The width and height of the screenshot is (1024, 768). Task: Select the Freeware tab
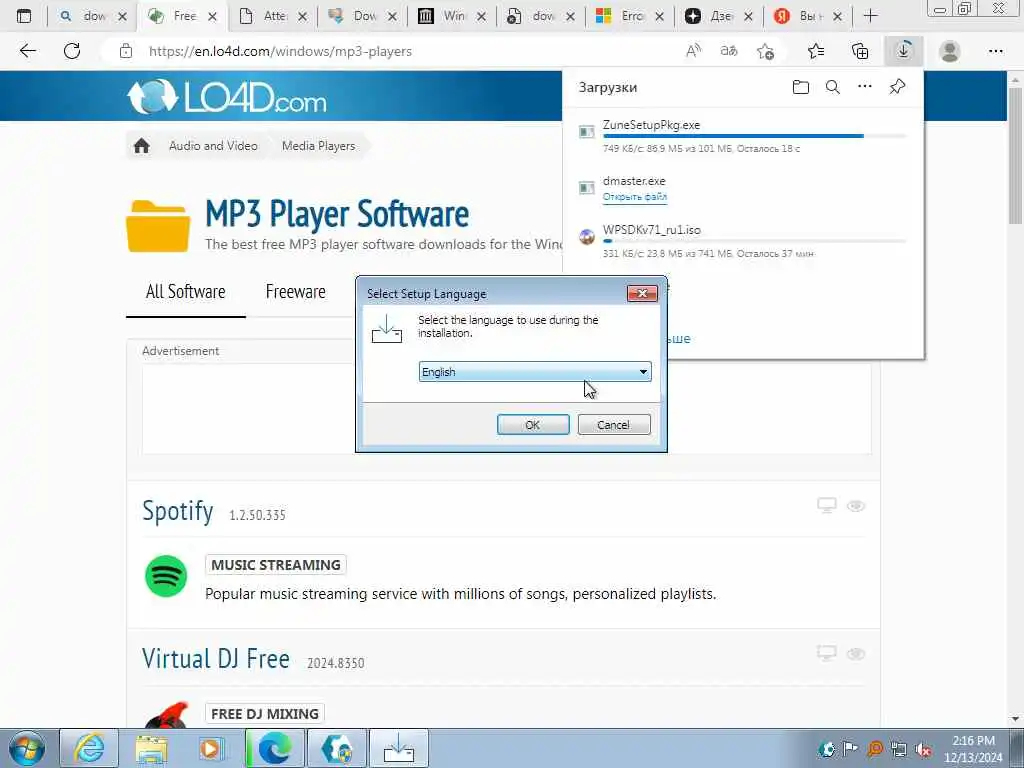tap(295, 292)
